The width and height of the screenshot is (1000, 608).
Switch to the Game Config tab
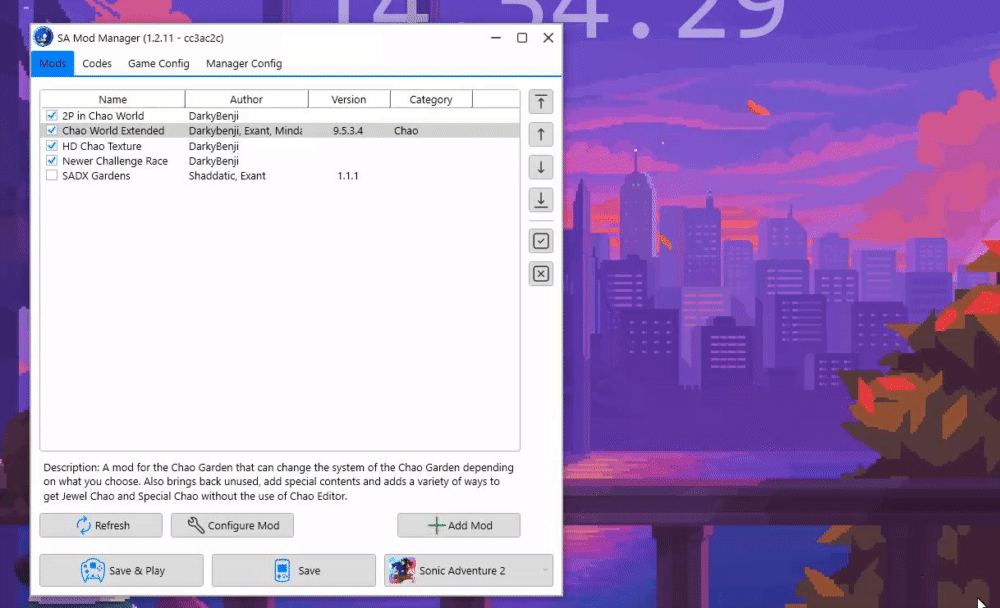click(x=159, y=63)
